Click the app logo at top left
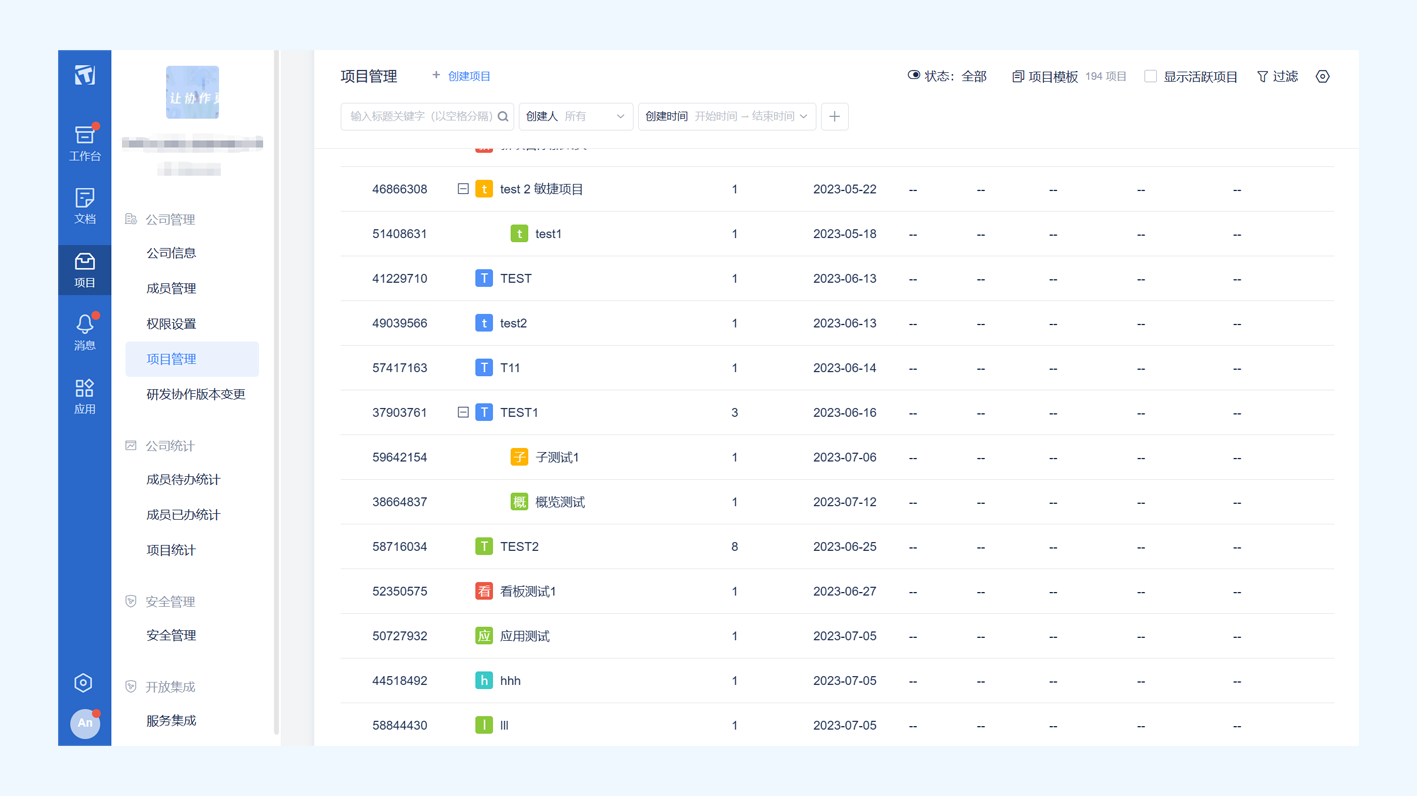1417x796 pixels. click(85, 75)
